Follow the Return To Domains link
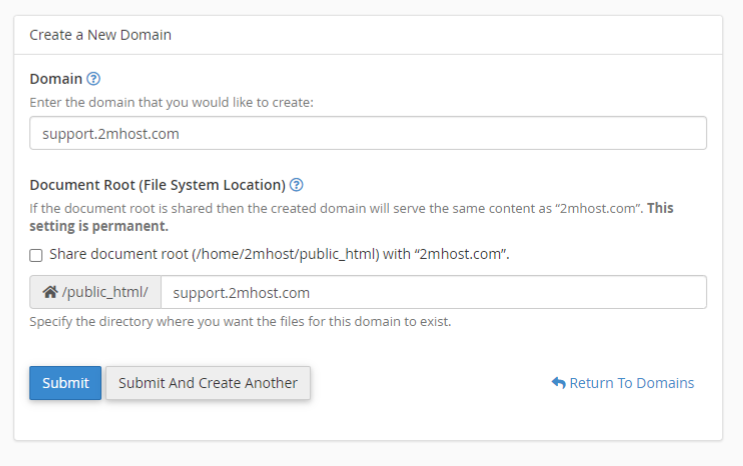743x466 pixels. click(631, 383)
